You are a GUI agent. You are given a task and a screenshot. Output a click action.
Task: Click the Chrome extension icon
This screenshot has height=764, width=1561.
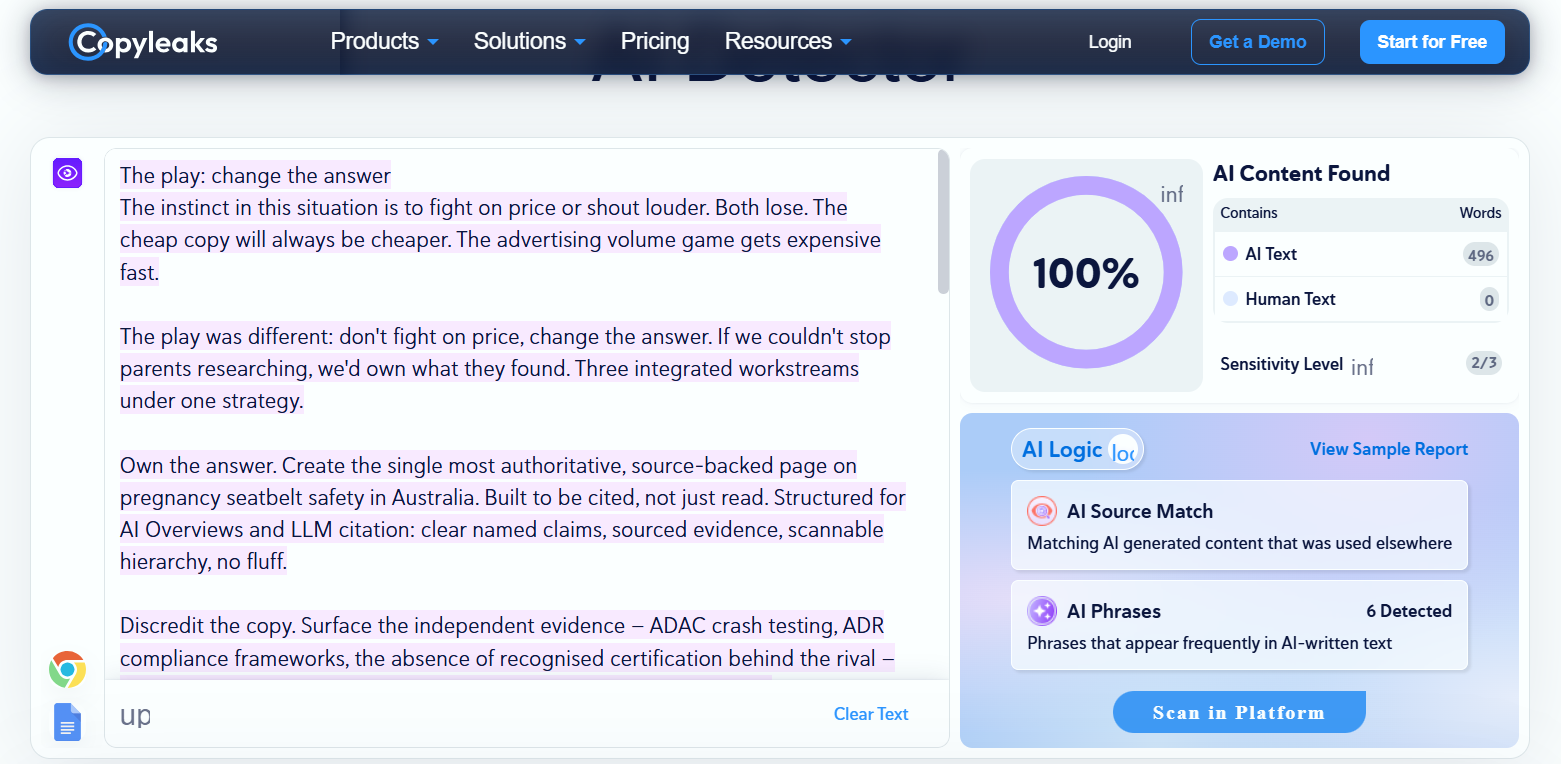click(67, 669)
